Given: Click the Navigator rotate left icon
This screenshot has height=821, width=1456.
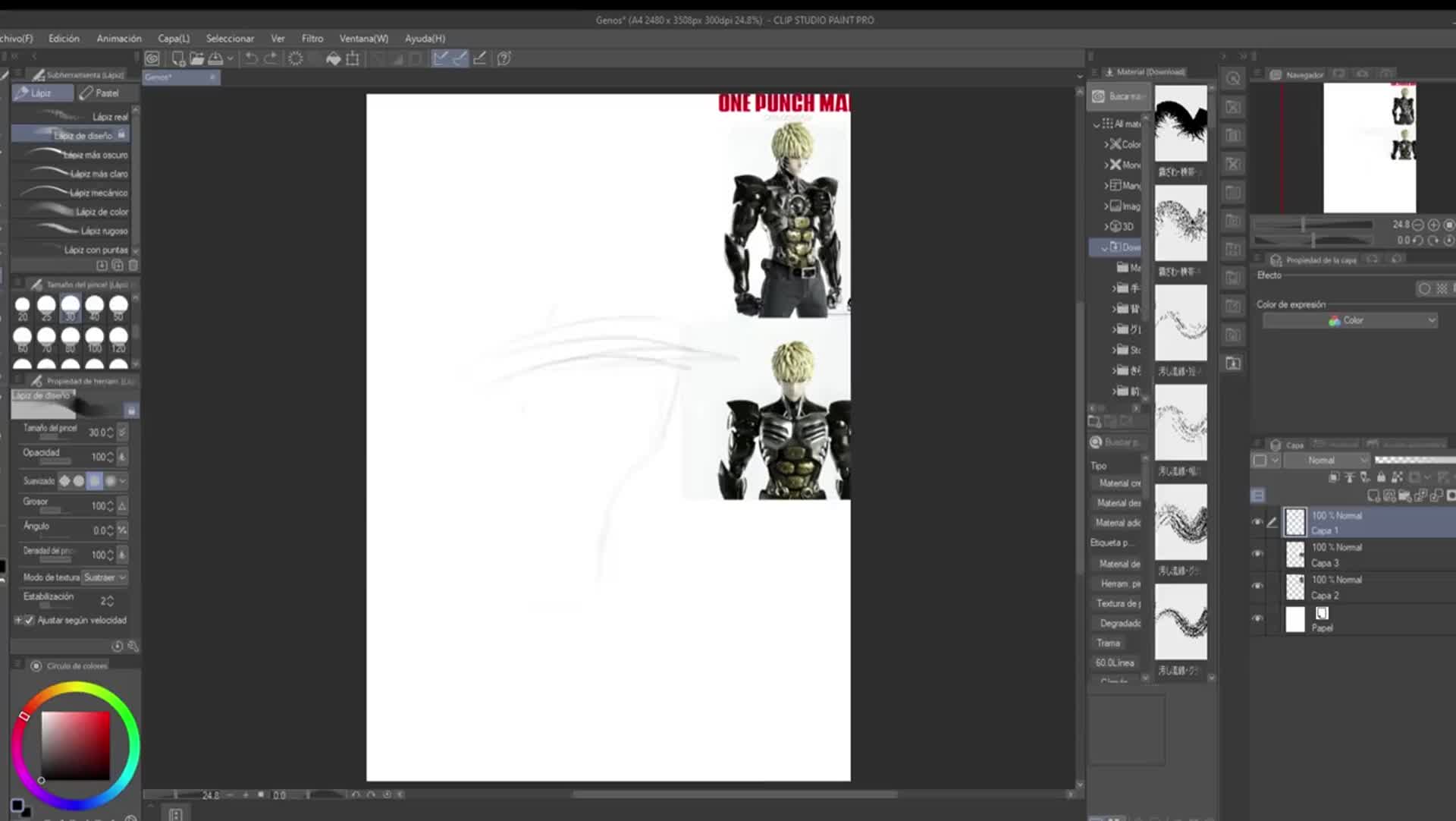Looking at the screenshot, I should point(1417,241).
